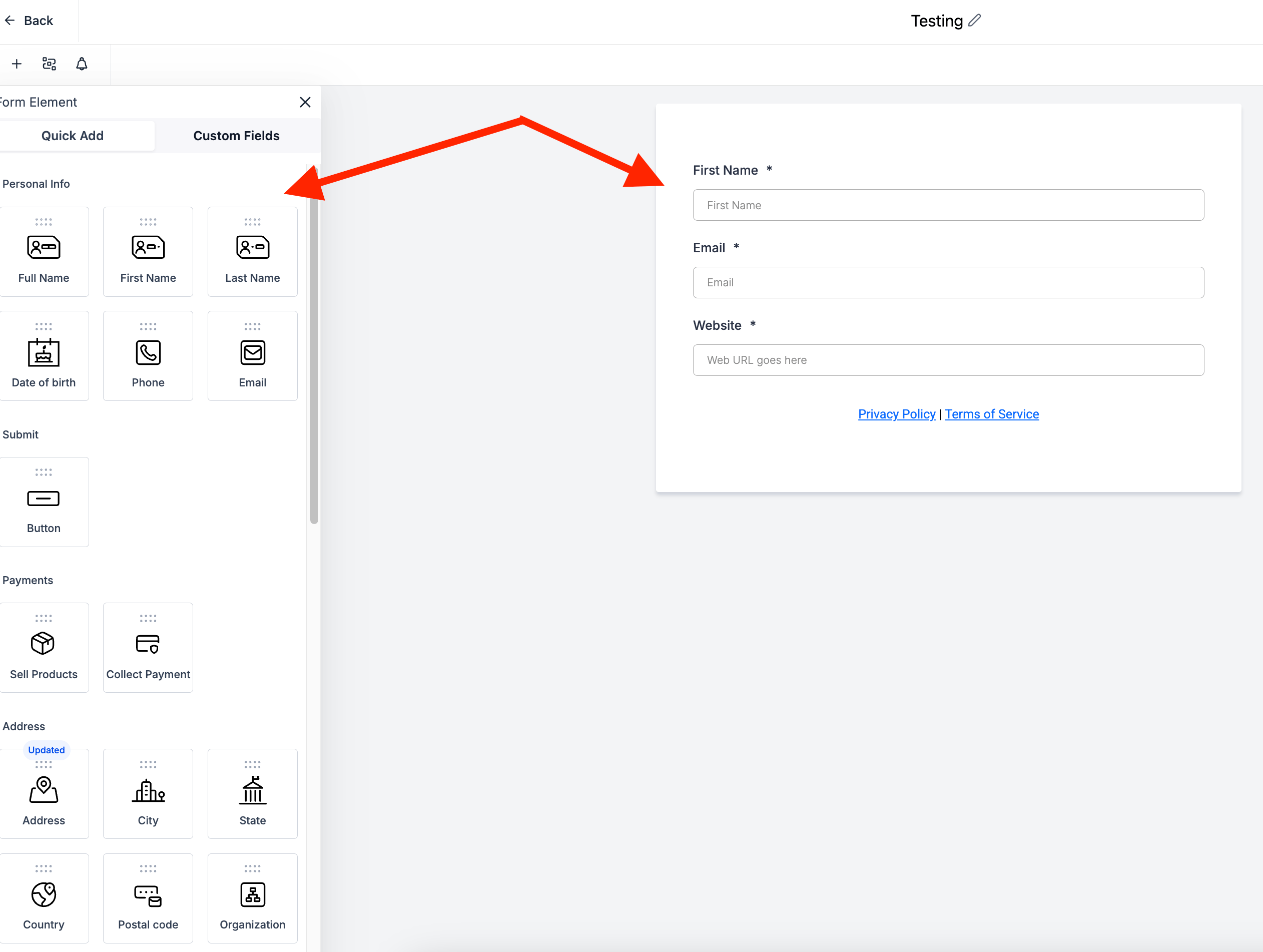Focus the Email input field
Image resolution: width=1263 pixels, height=952 pixels.
(948, 283)
